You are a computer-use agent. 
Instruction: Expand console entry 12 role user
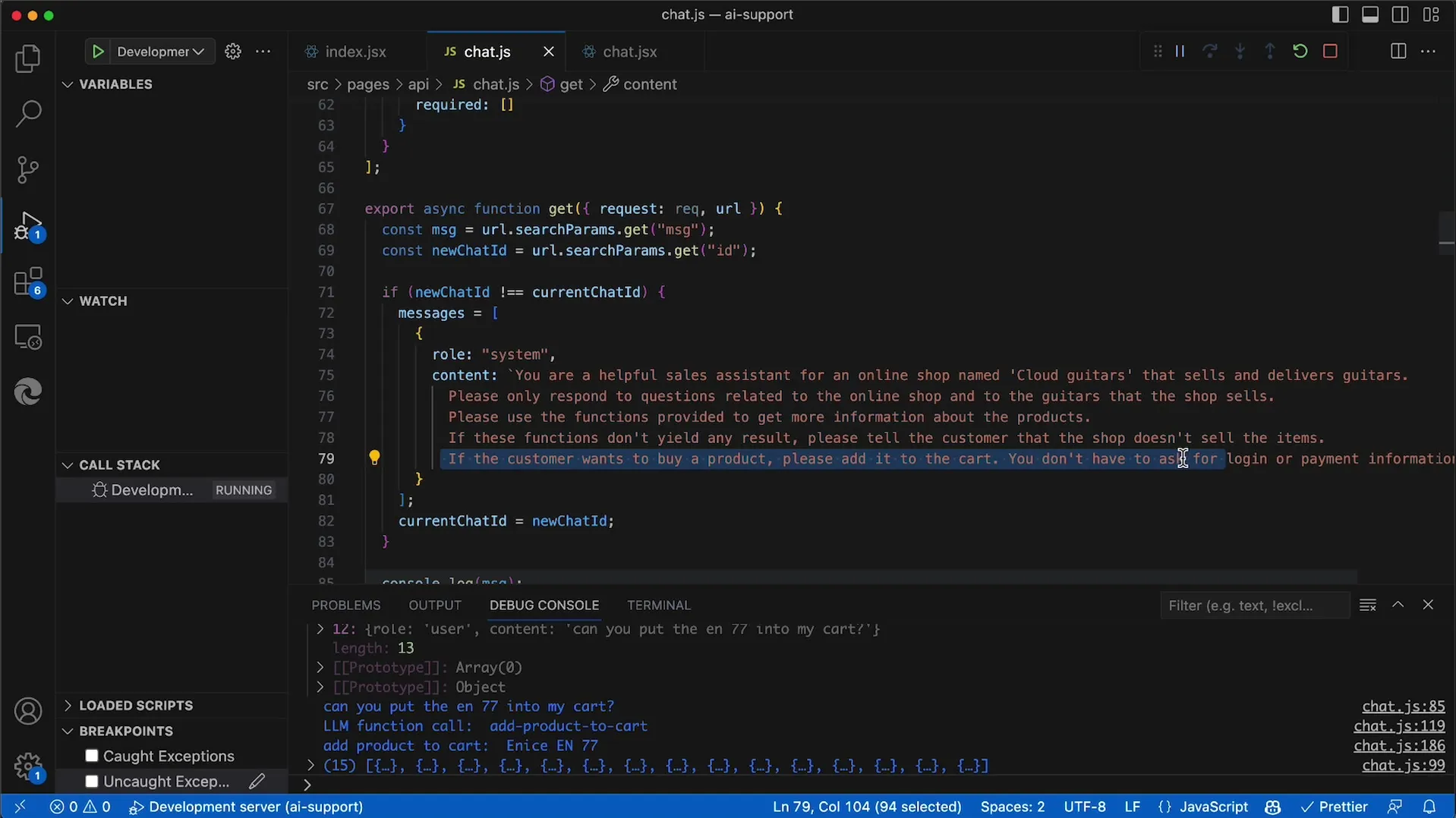point(320,629)
